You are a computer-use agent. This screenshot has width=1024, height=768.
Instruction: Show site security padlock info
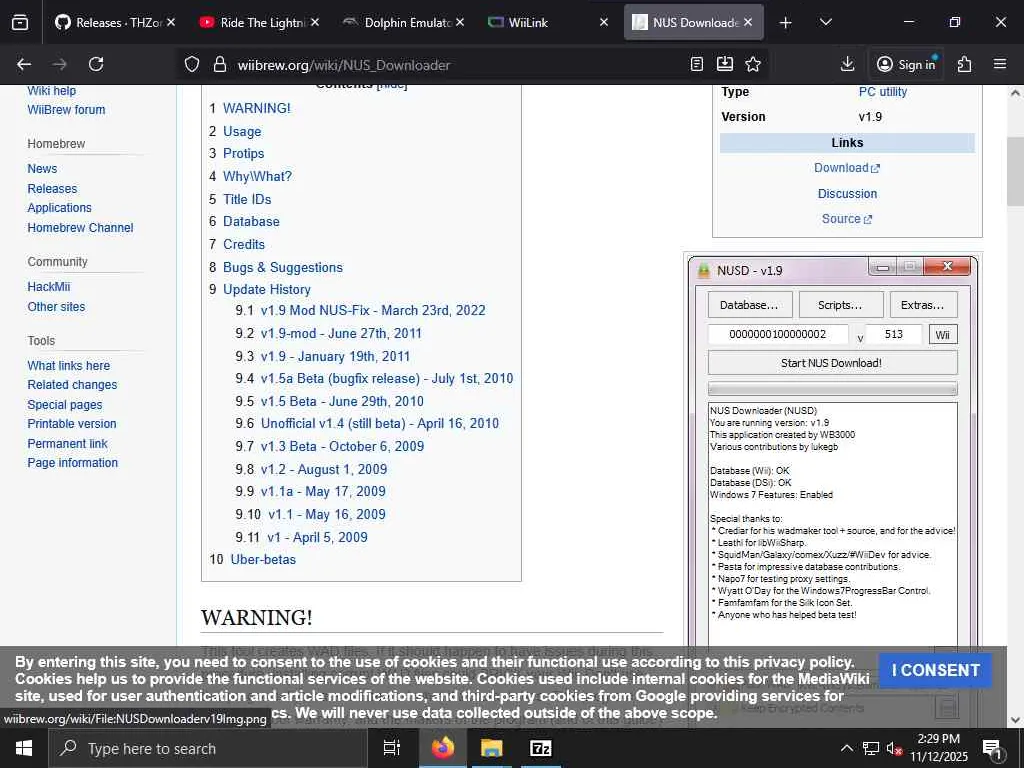click(220, 65)
